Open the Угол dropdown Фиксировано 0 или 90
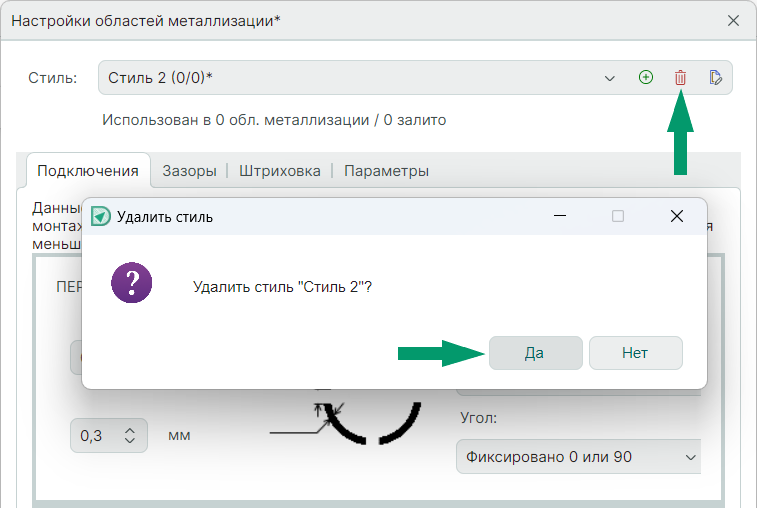 (578, 456)
